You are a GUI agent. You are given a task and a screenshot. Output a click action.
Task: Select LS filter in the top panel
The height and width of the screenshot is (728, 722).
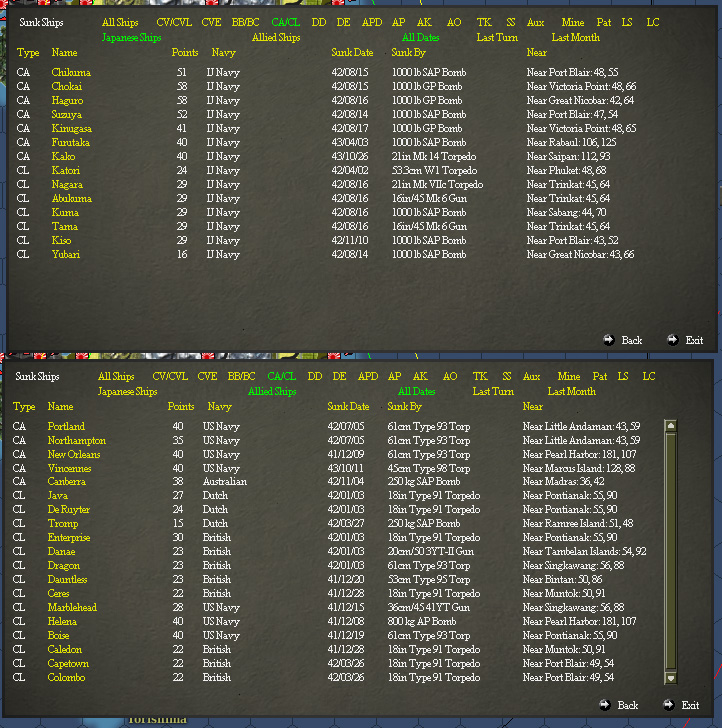coord(627,22)
